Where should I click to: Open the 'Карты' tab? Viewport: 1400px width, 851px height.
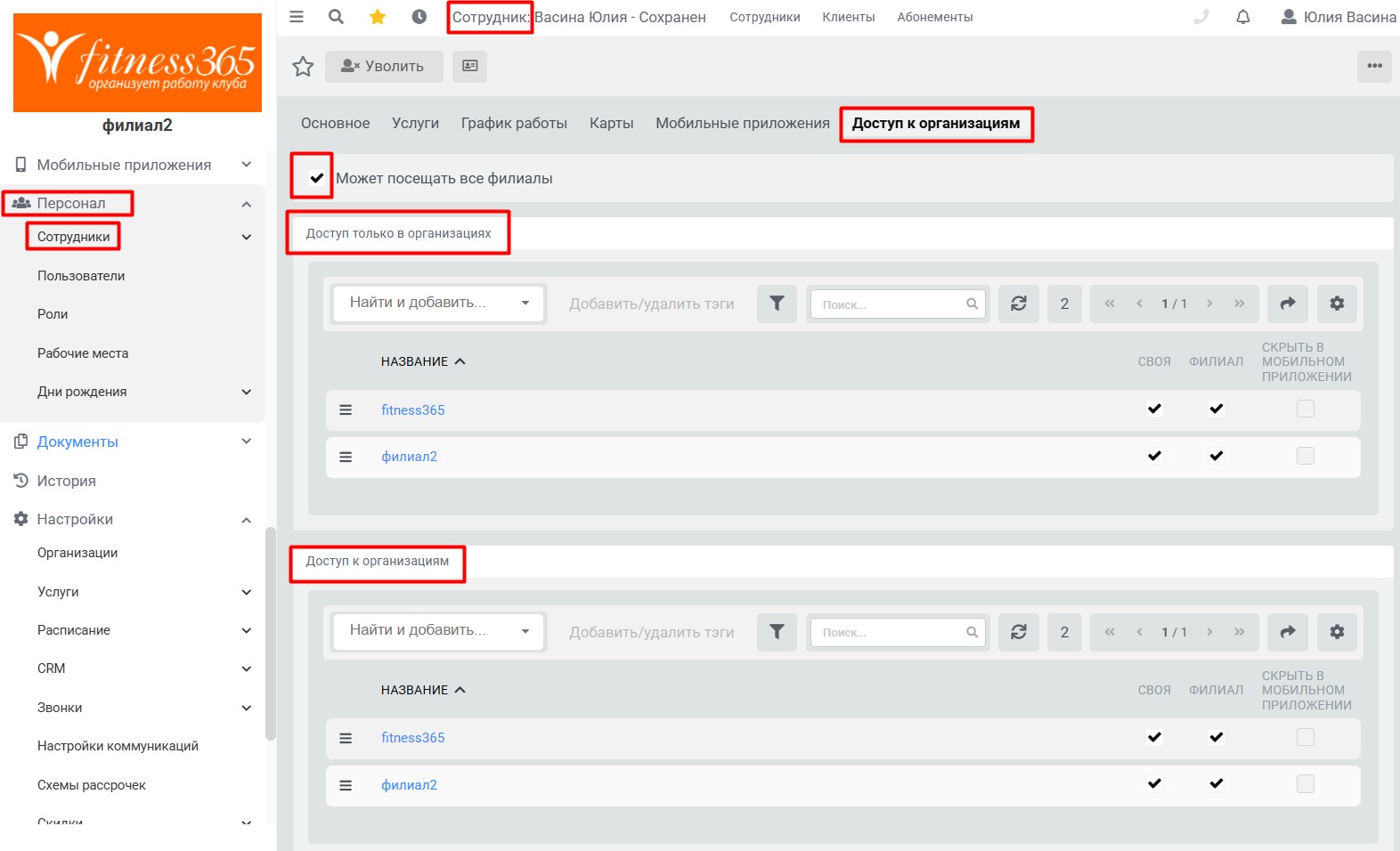pyautogui.click(x=612, y=124)
